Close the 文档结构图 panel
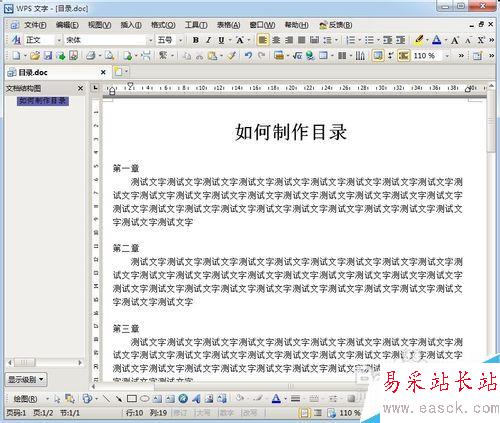Screen dimensions: 500x423 tap(80, 88)
